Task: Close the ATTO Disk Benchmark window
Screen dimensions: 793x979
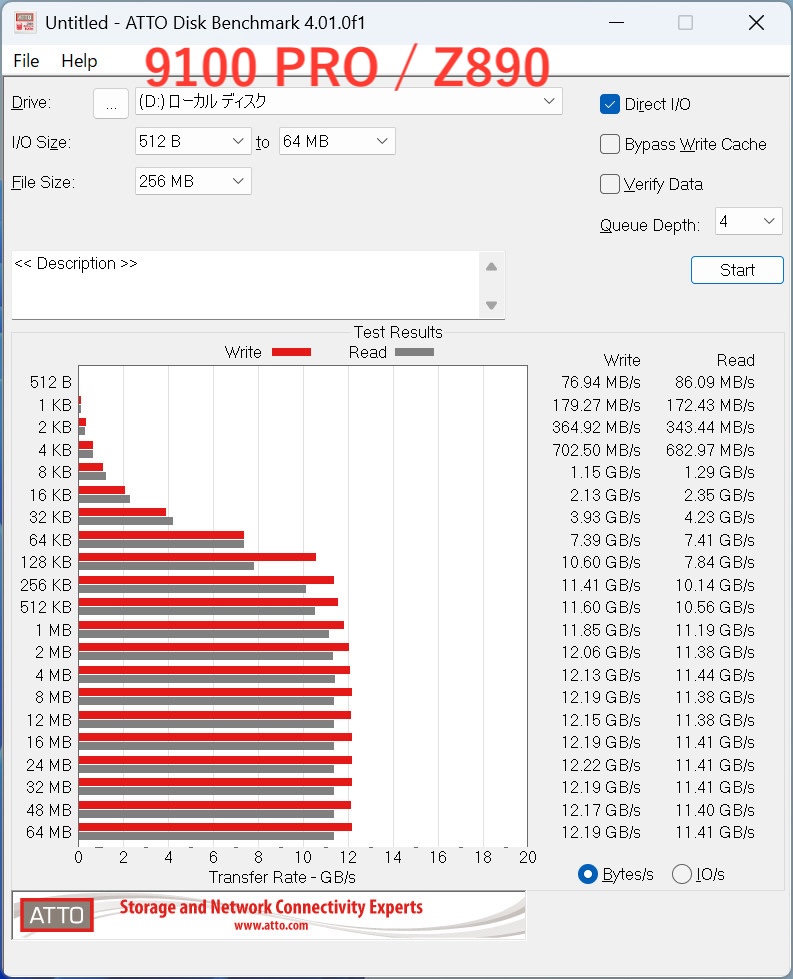Action: 756,22
